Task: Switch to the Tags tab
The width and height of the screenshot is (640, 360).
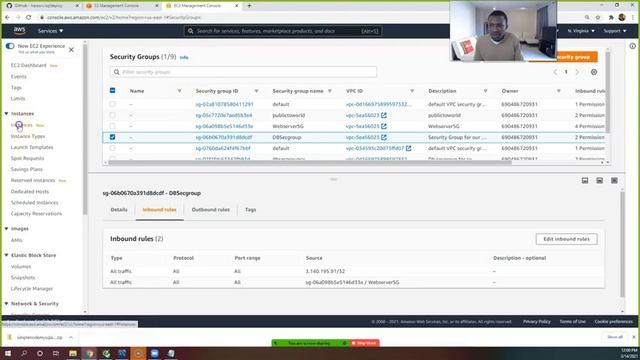Action: [x=251, y=210]
